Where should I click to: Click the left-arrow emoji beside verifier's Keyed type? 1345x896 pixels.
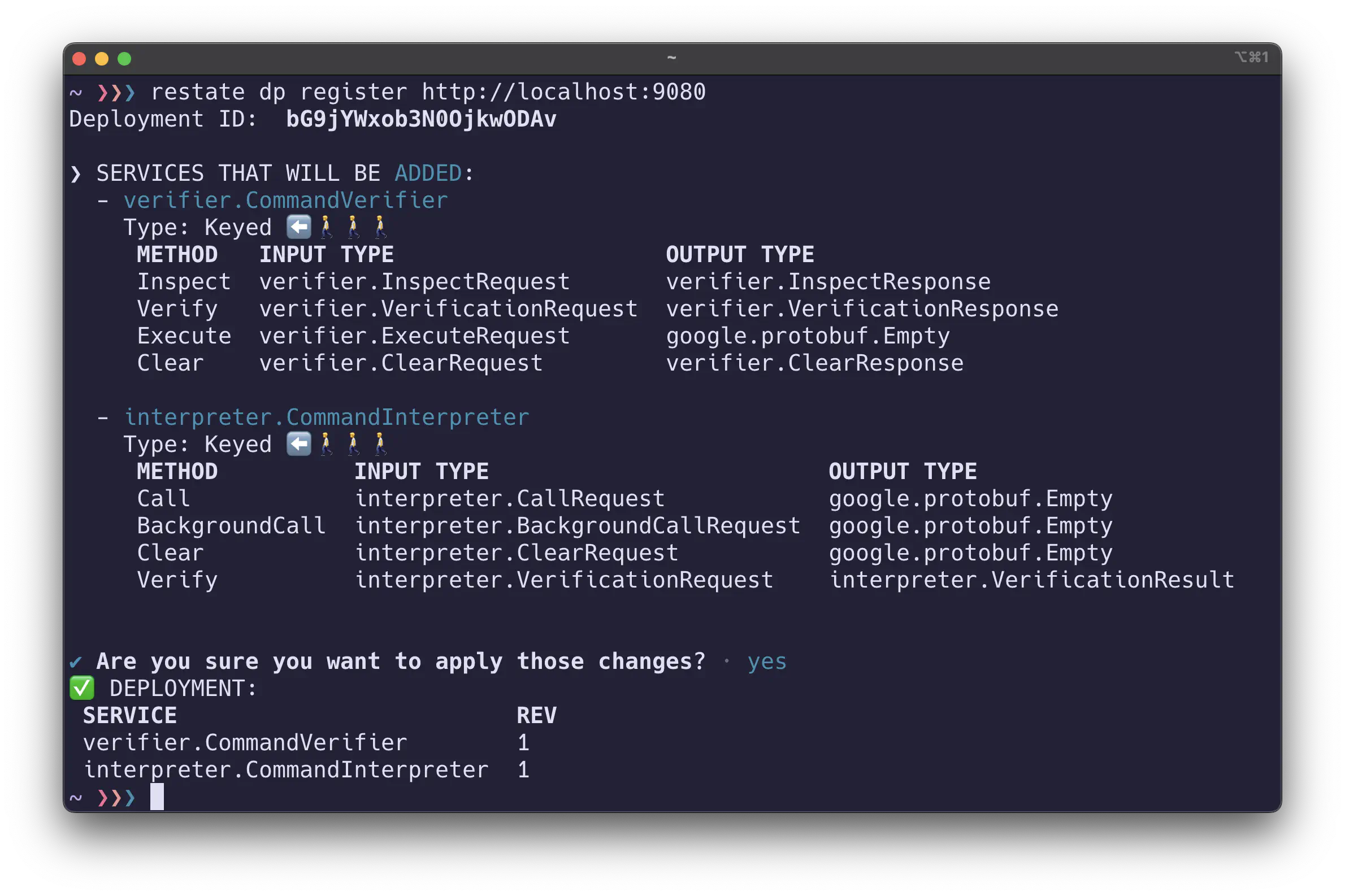click(x=298, y=227)
